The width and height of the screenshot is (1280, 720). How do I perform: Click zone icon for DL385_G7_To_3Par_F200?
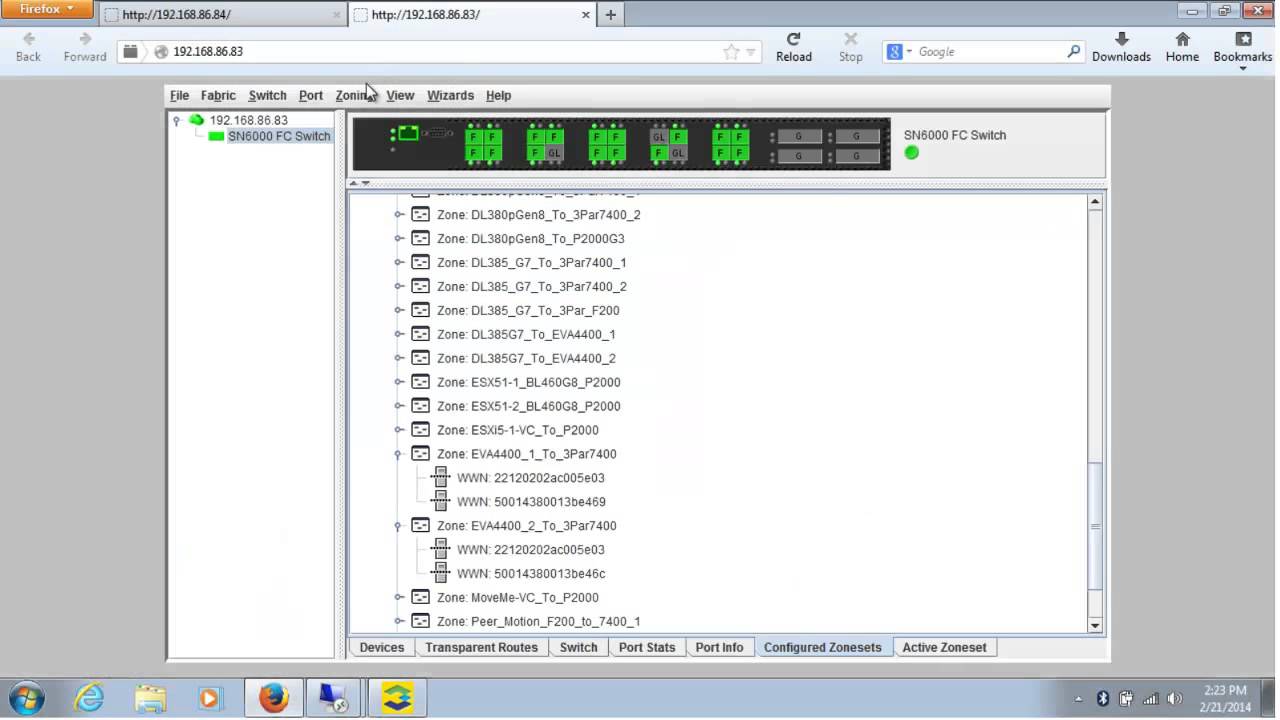(x=420, y=311)
